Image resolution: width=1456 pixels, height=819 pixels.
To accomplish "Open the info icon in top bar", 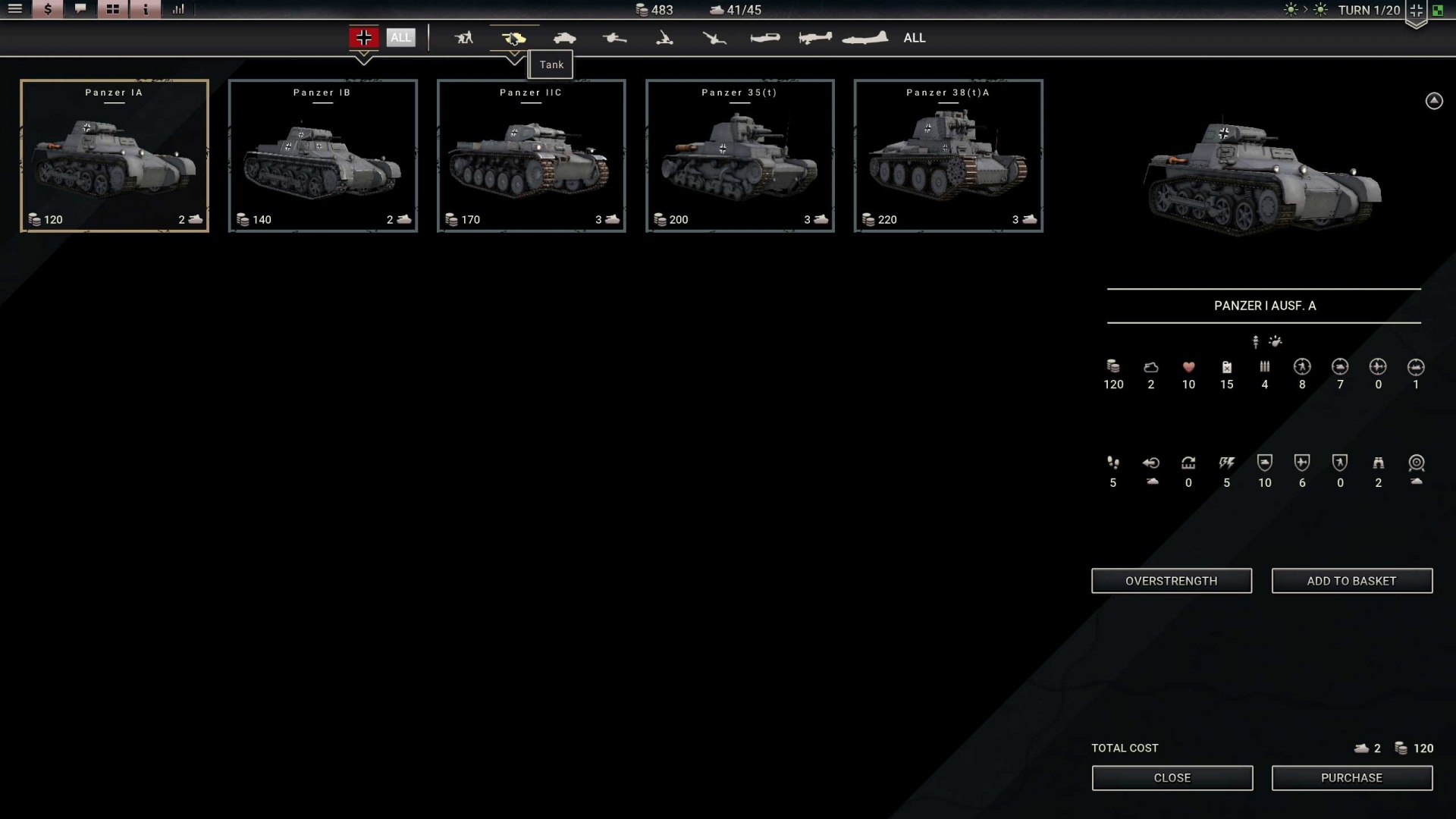I will click(146, 9).
